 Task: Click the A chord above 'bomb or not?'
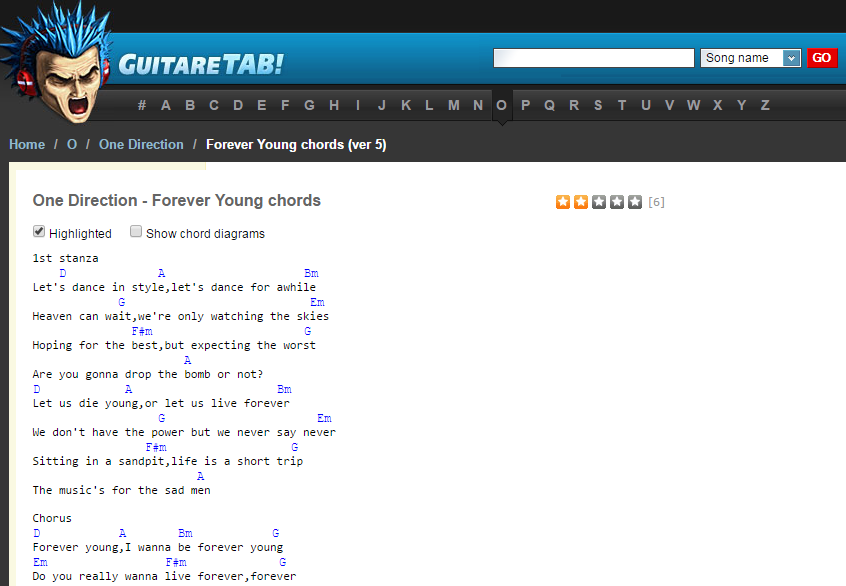(187, 360)
